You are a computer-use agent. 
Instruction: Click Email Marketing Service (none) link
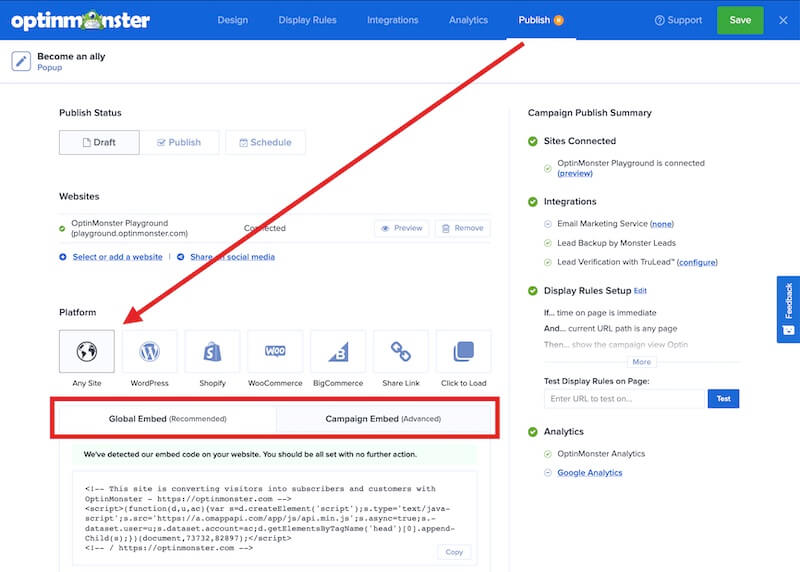click(662, 224)
